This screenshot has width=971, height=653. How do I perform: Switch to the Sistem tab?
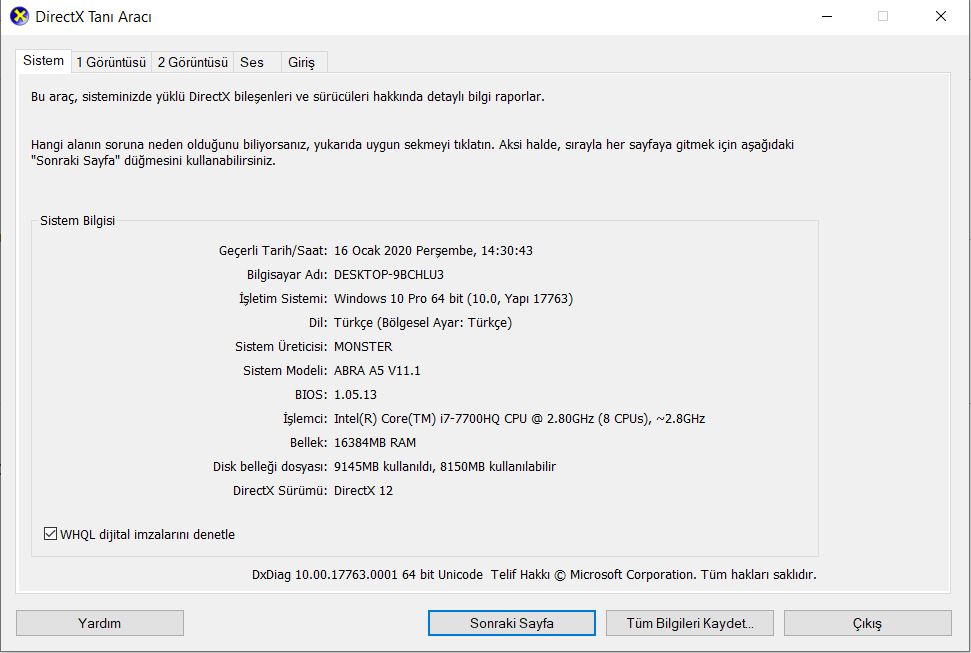[x=44, y=61]
